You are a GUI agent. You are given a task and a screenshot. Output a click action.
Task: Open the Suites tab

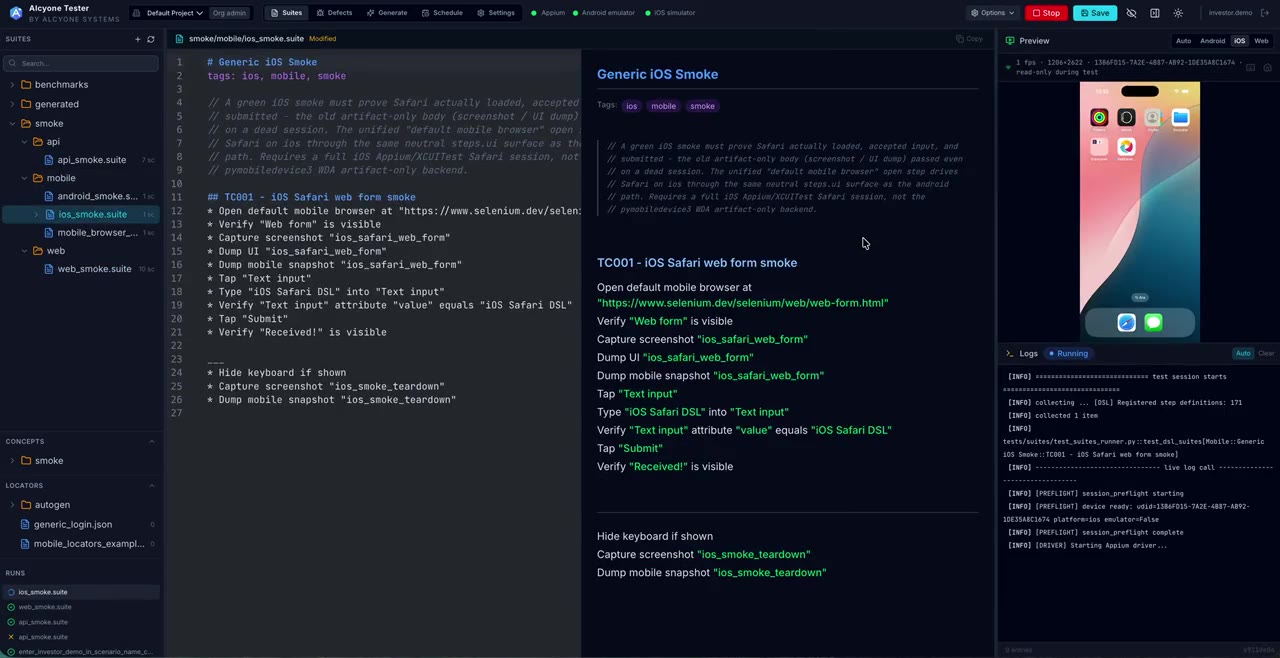[x=286, y=13]
